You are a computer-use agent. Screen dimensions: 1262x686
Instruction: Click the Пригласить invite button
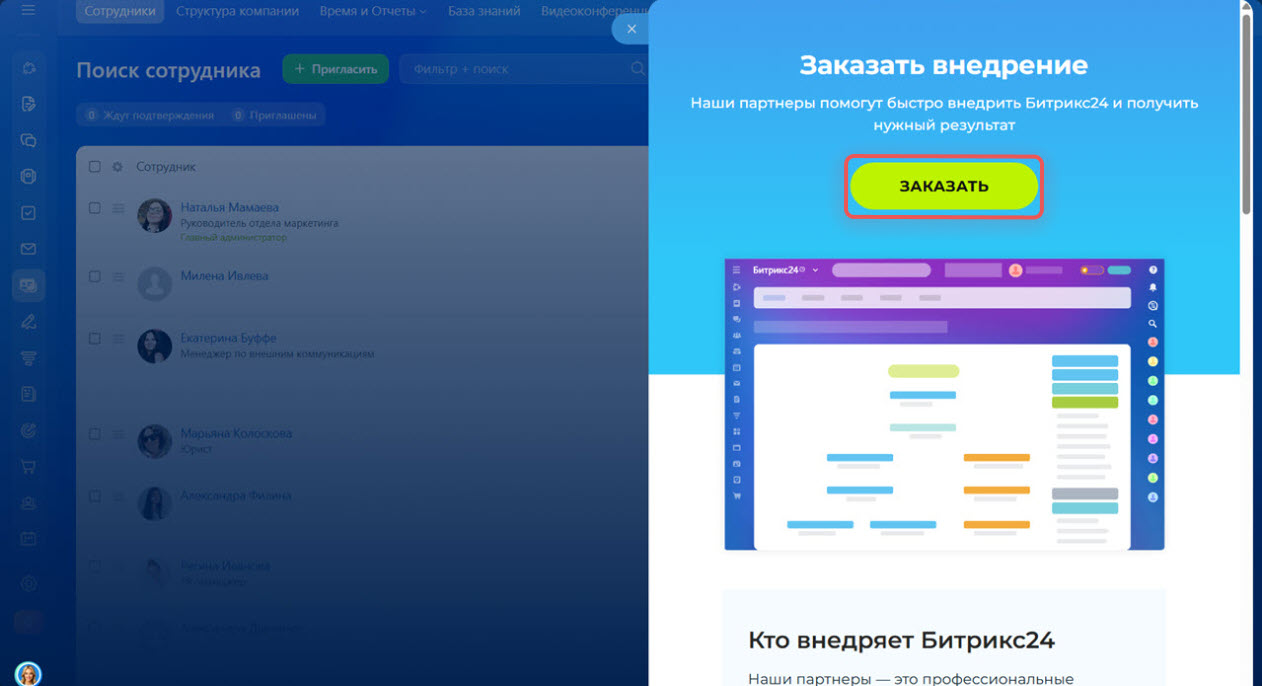pyautogui.click(x=335, y=69)
